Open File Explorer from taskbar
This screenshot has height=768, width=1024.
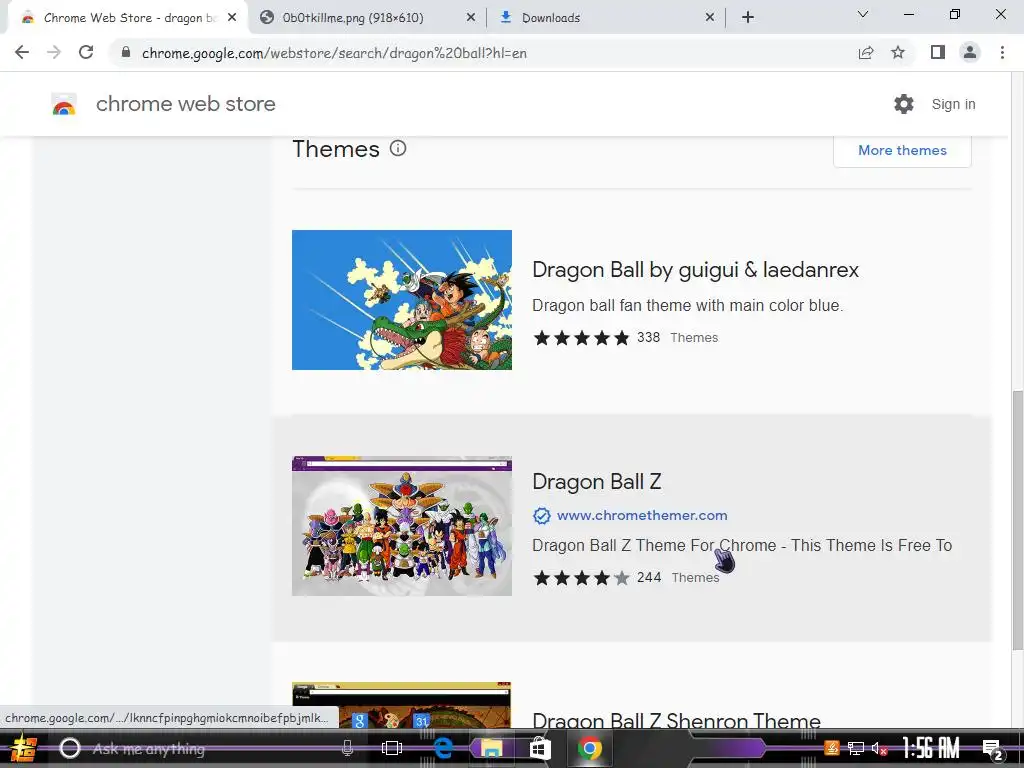(491, 748)
